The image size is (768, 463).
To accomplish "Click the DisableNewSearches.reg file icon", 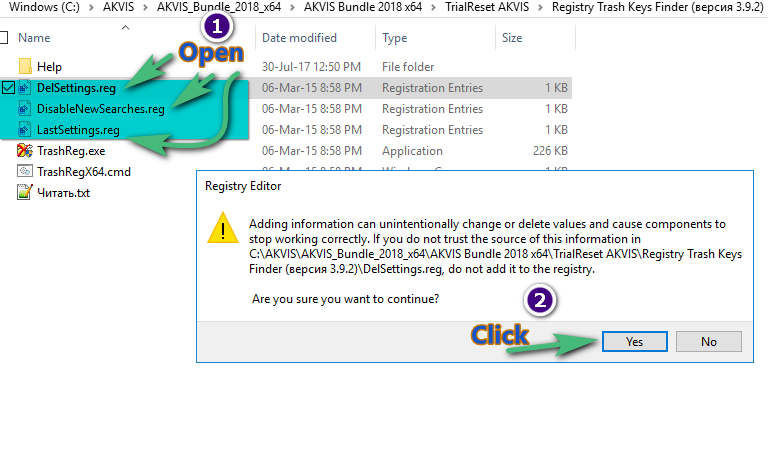I will click(25, 109).
